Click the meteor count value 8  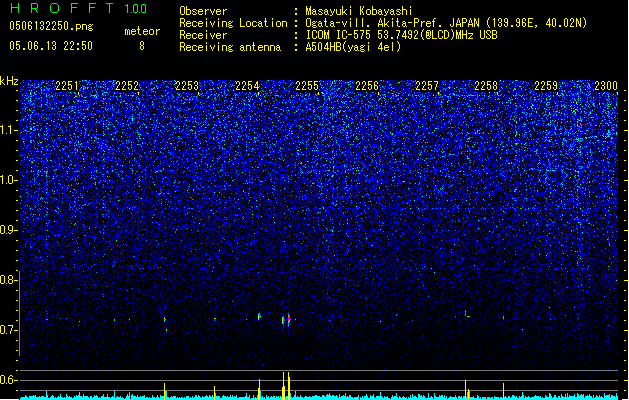click(x=142, y=46)
